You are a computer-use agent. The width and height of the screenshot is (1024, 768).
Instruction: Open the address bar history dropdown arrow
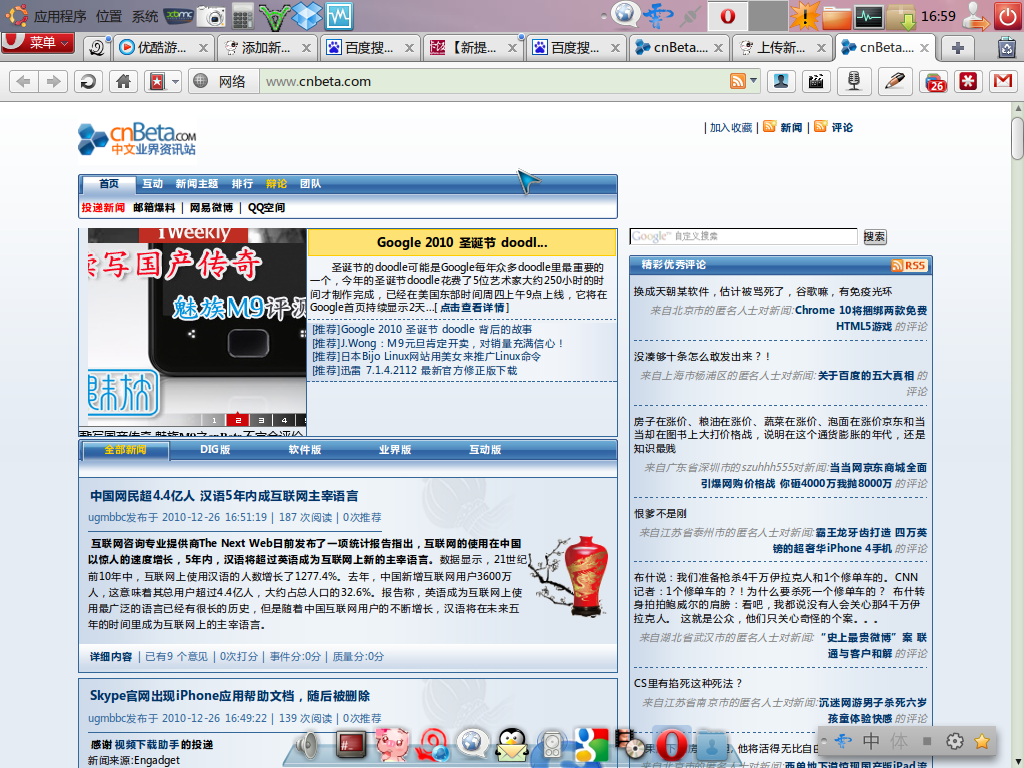[x=753, y=82]
